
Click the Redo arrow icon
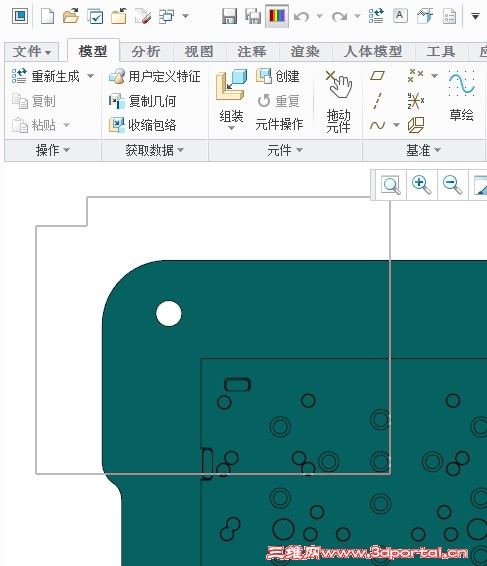[339, 16]
